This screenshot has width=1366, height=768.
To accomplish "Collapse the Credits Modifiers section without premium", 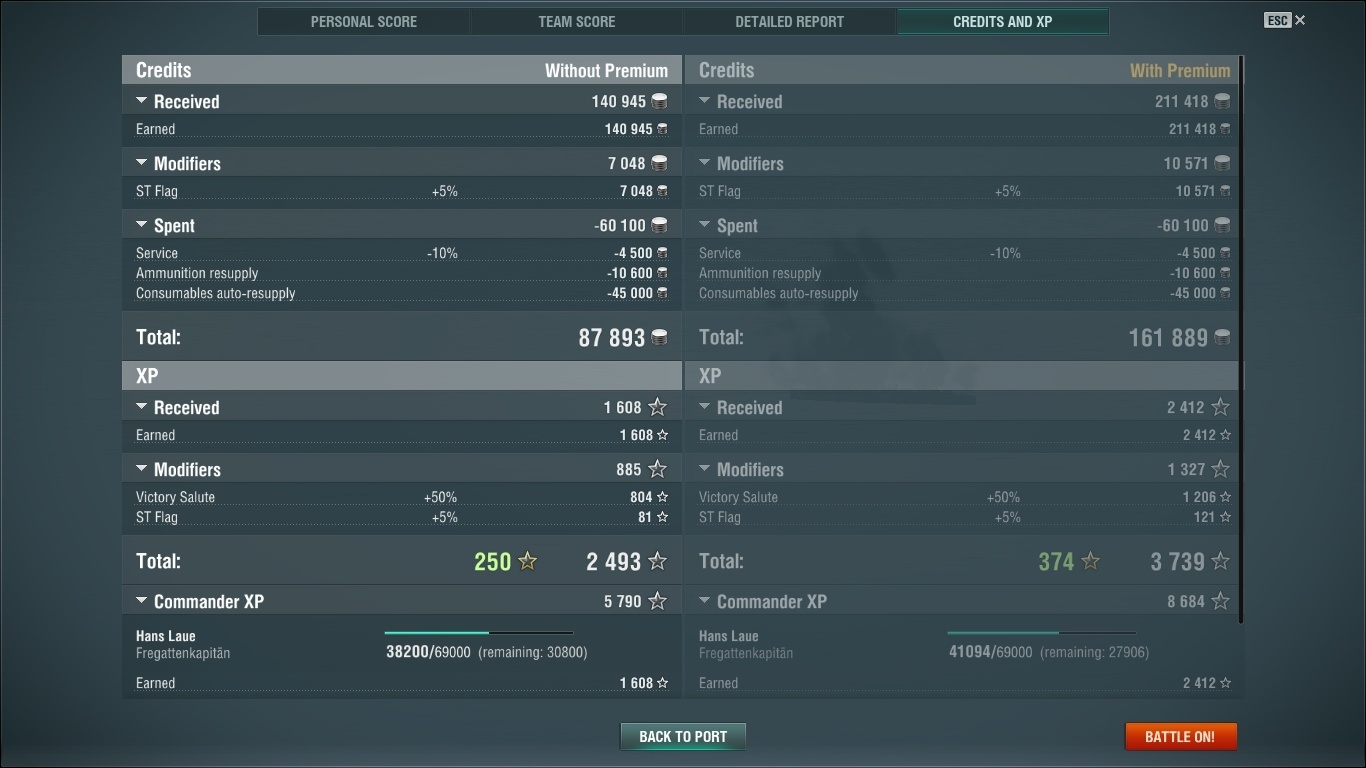I will click(142, 163).
